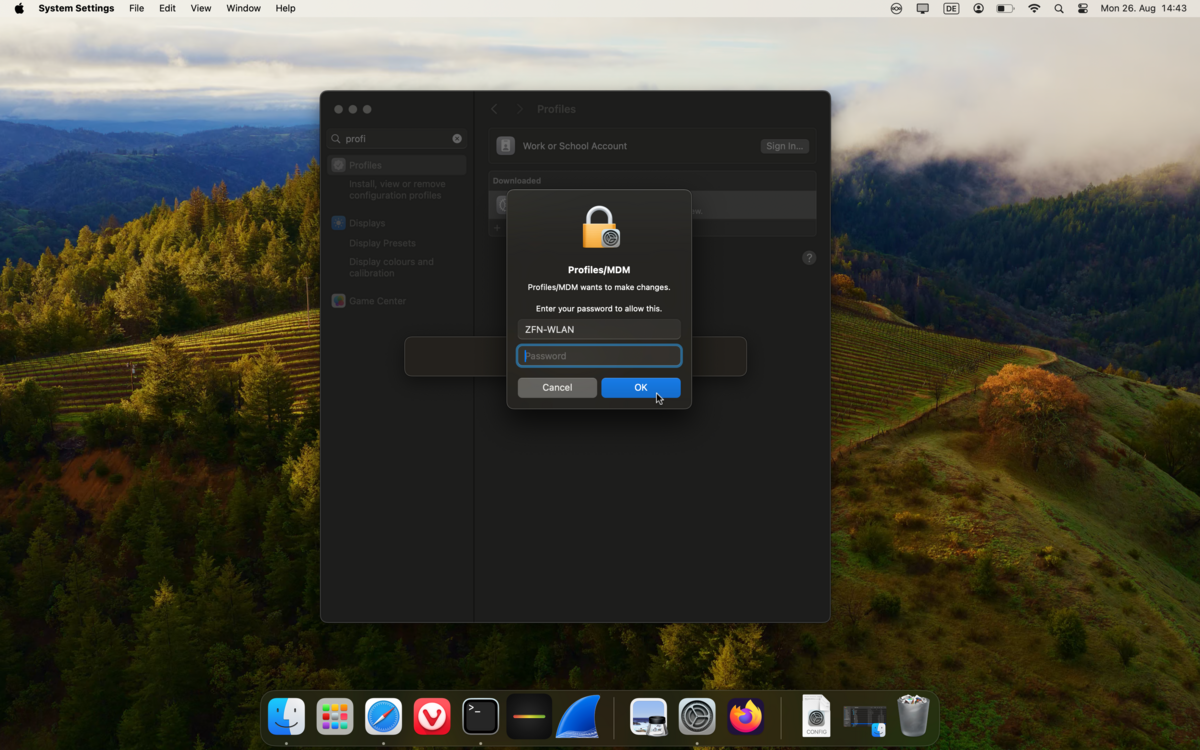The image size is (1200, 750).
Task: Open the Wi-Fi status menu
Action: [x=1034, y=8]
